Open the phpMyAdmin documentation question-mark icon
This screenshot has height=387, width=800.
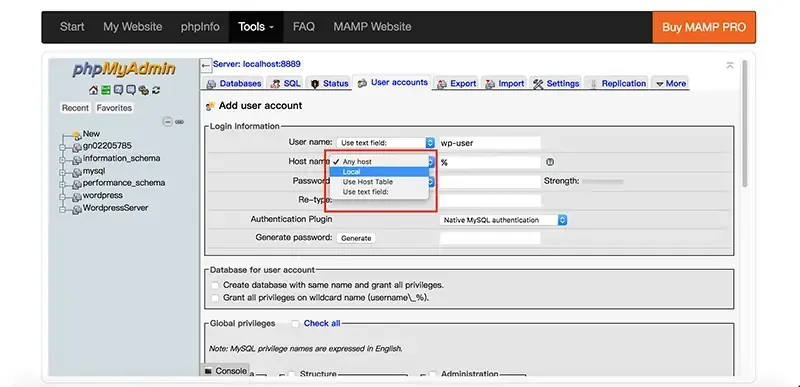[x=118, y=90]
